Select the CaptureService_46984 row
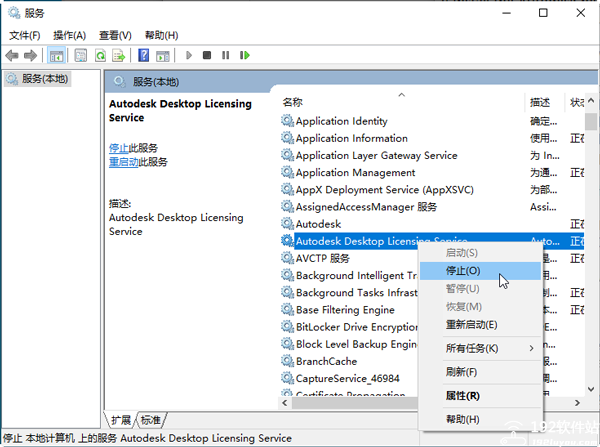This screenshot has width=600, height=447. pos(349,378)
